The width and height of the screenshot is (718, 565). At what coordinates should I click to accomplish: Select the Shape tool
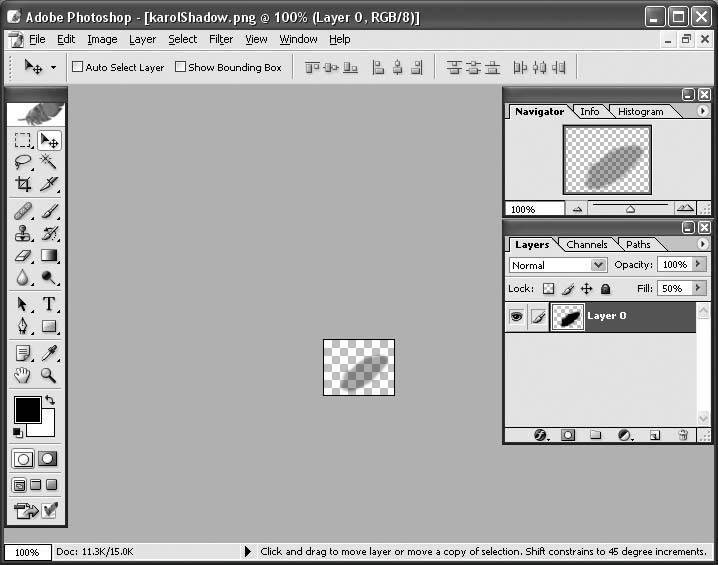pyautogui.click(x=49, y=326)
